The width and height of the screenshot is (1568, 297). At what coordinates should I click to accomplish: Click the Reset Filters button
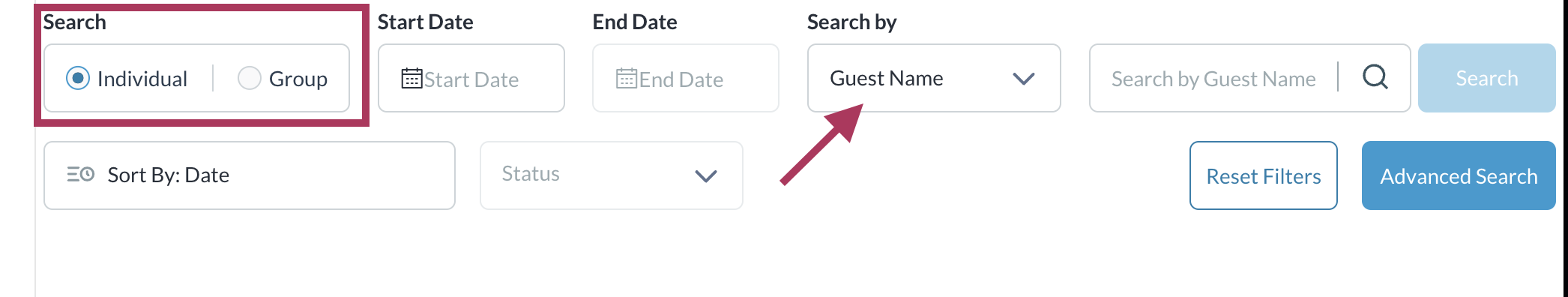[1263, 175]
